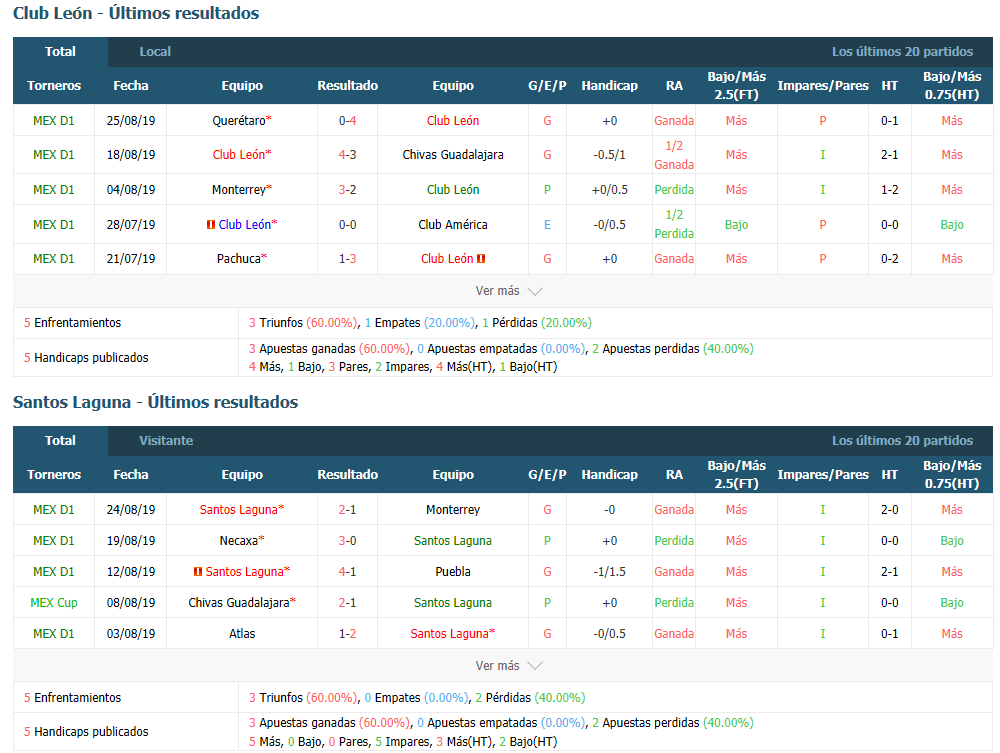Click handicap -1/1.5 in 12/08/19 row
Screen dimensions: 1000x753
pos(610,572)
